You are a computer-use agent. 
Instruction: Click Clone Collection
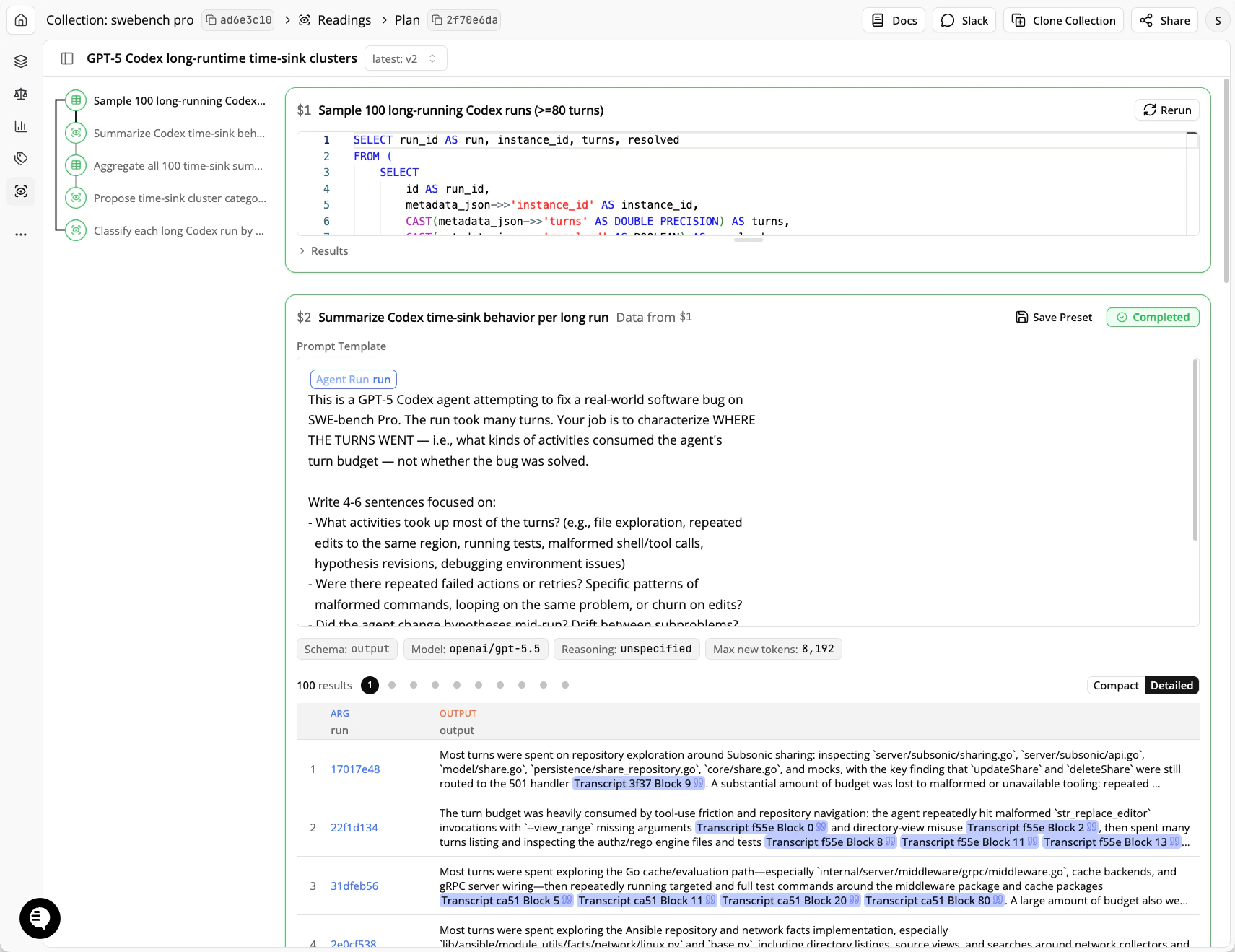1063,20
